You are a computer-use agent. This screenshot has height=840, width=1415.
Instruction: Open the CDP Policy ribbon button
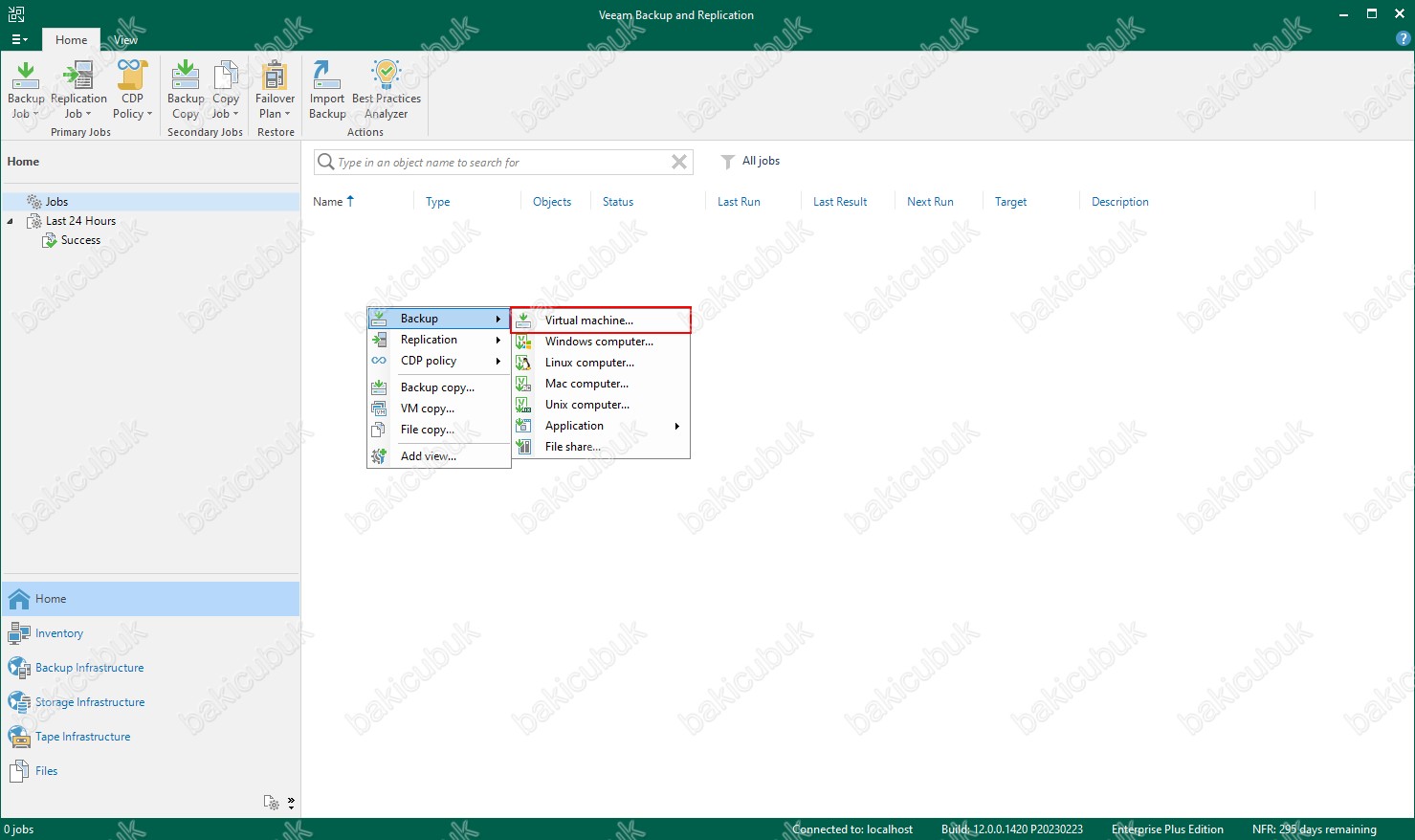click(132, 90)
